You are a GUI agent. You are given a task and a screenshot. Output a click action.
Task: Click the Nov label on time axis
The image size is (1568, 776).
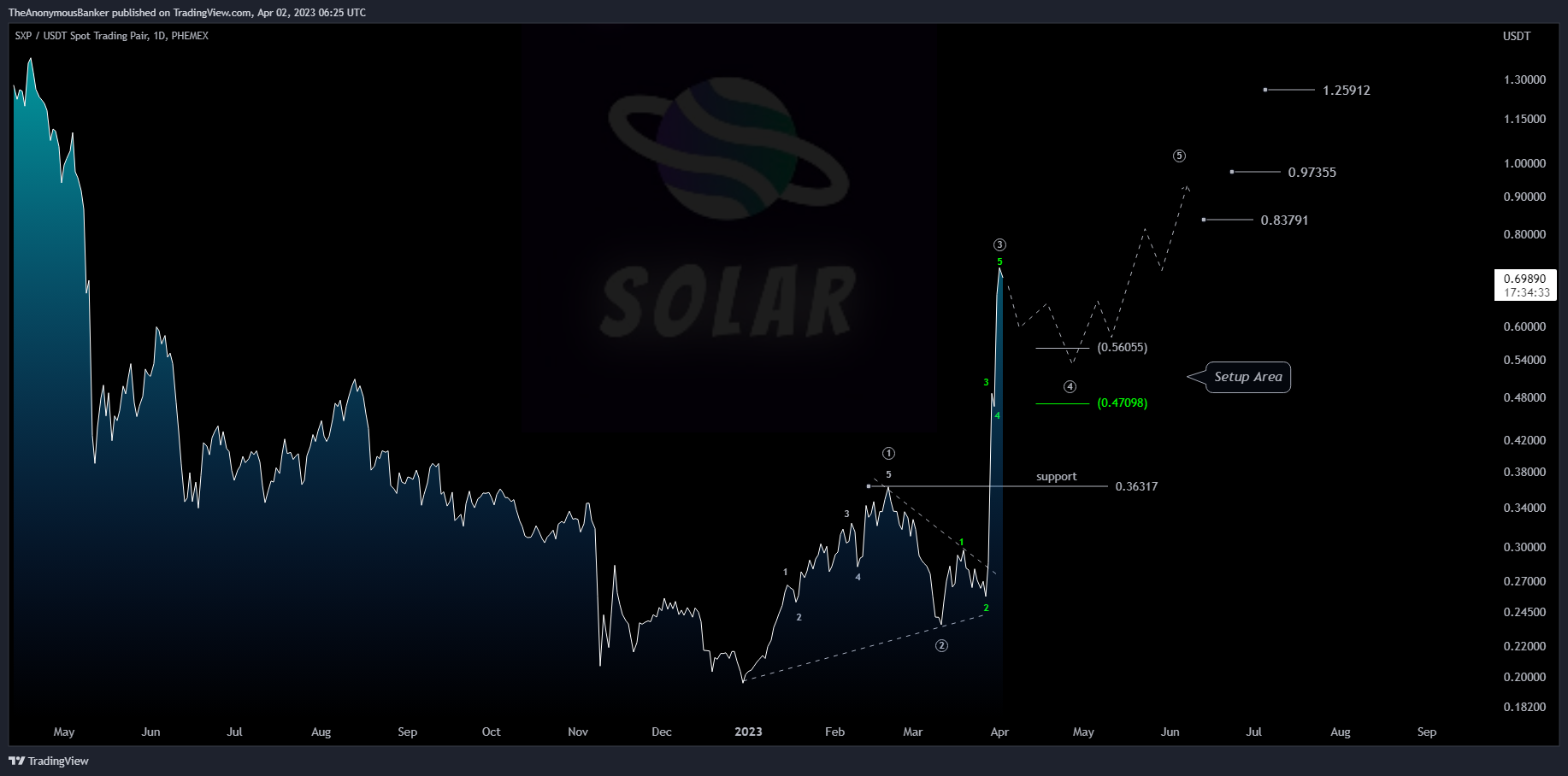[578, 732]
